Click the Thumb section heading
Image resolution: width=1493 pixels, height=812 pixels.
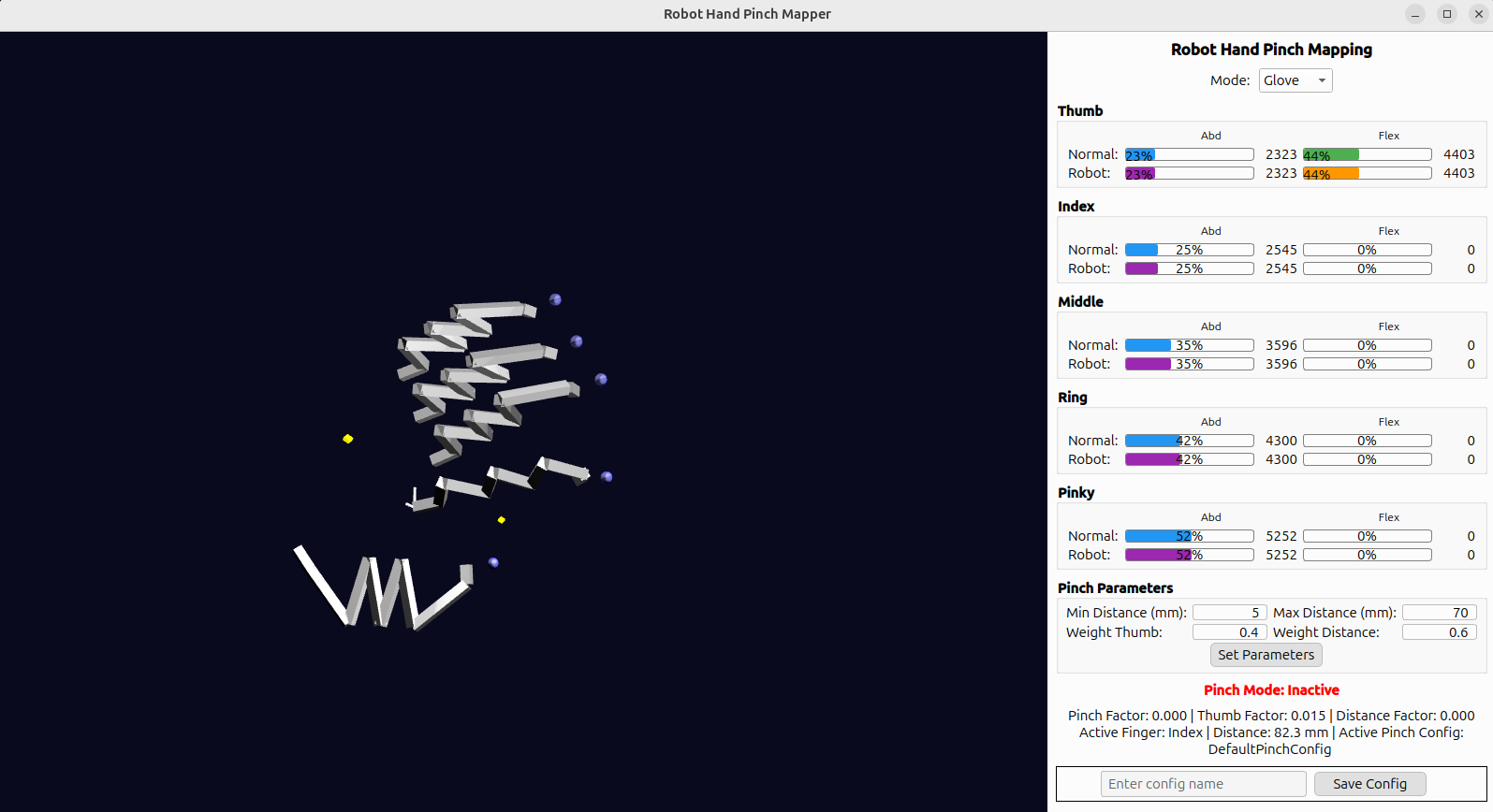click(1080, 110)
